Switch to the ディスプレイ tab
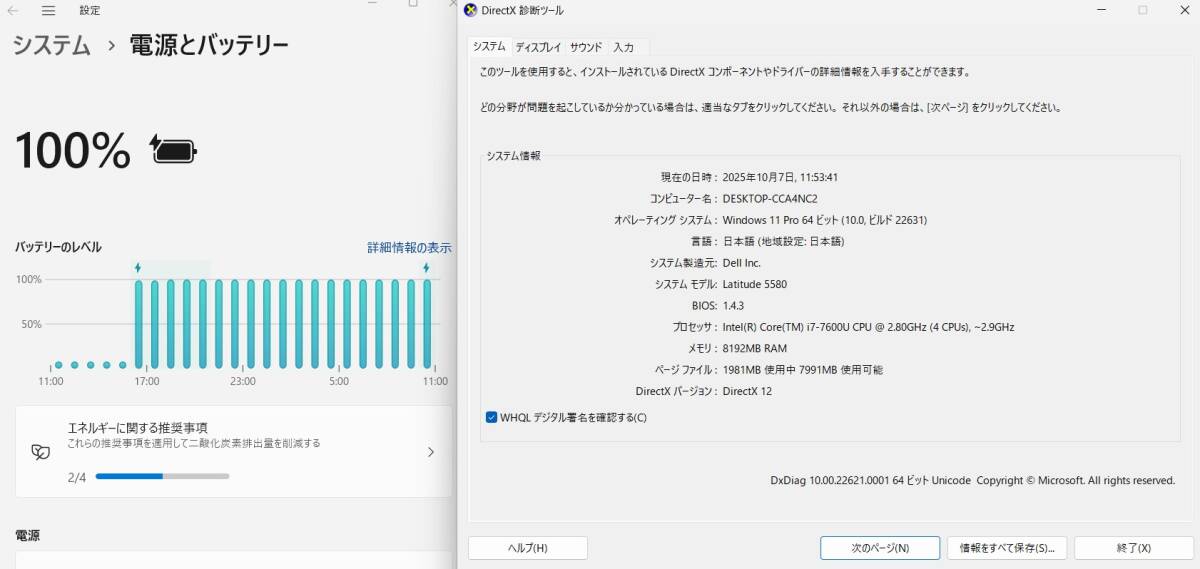 pyautogui.click(x=538, y=47)
